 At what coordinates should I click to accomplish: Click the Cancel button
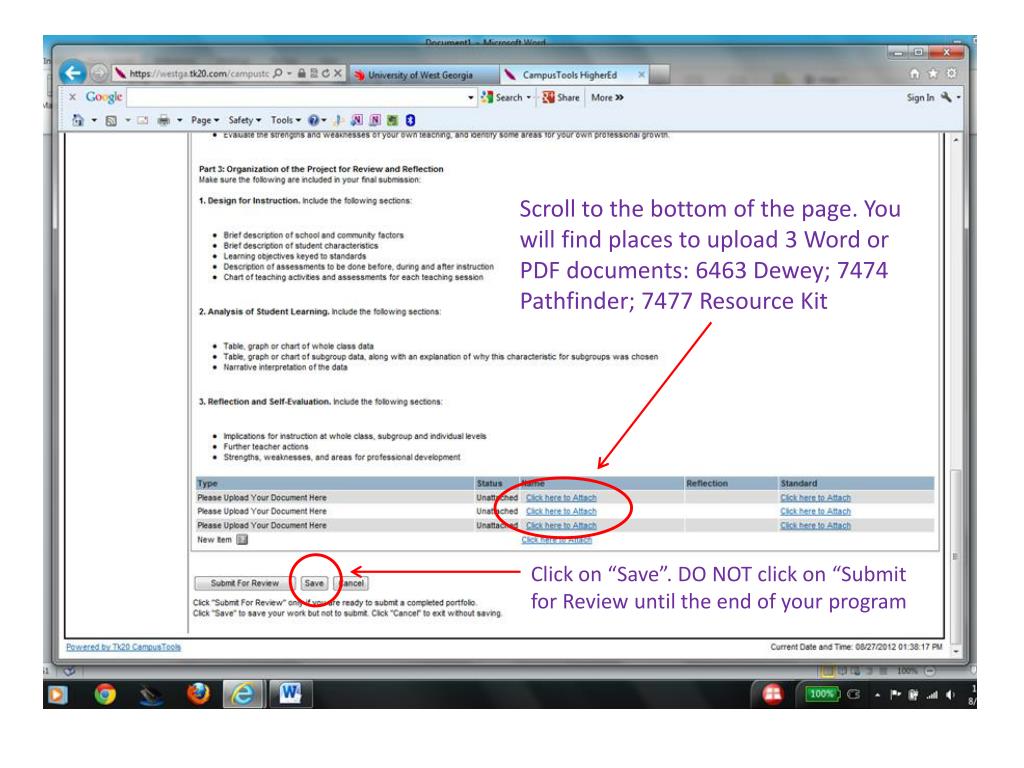point(351,583)
